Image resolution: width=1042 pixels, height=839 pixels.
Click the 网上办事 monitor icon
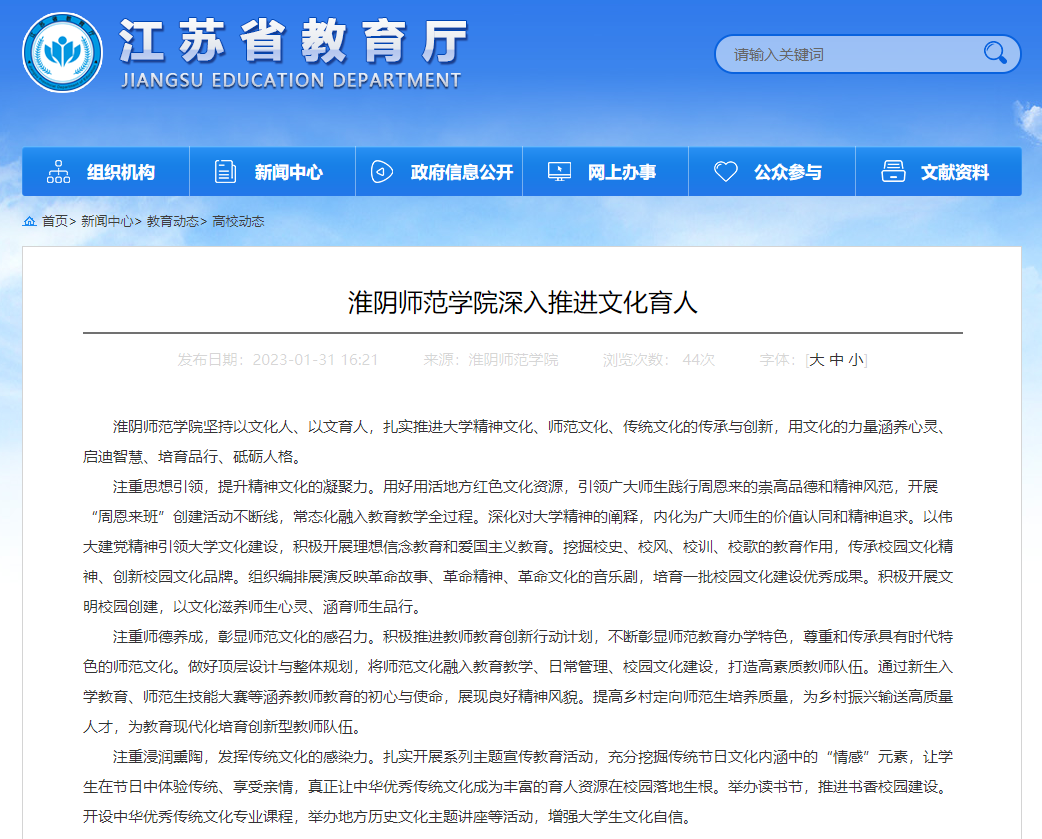click(x=559, y=172)
